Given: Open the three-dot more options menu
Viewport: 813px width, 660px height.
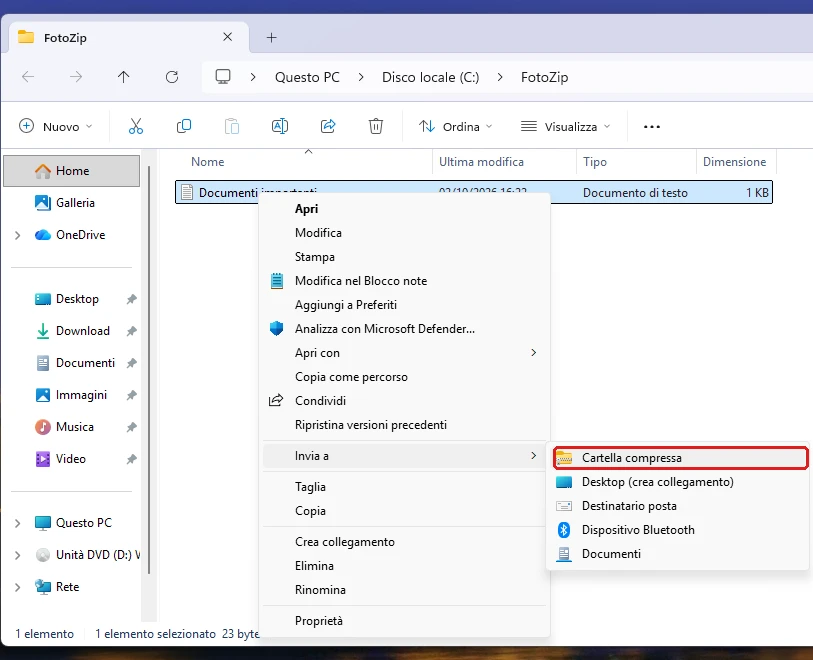Looking at the screenshot, I should coord(652,127).
